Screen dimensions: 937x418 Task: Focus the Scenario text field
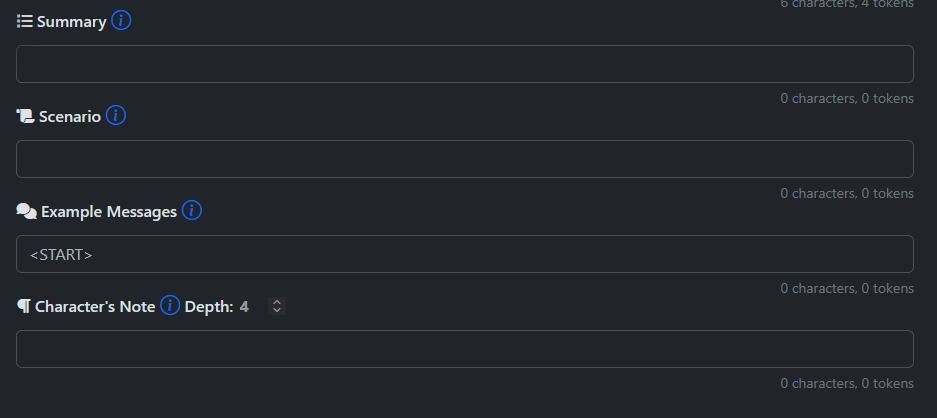[x=464, y=159]
